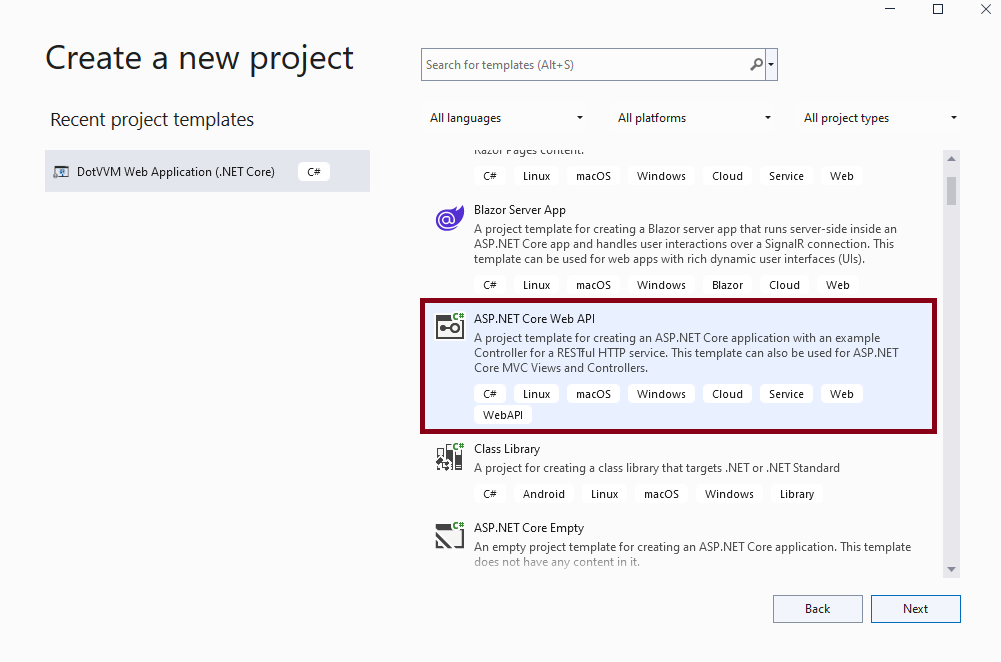Image resolution: width=1001 pixels, height=662 pixels.
Task: Open the All project types dropdown
Action: (x=880, y=118)
